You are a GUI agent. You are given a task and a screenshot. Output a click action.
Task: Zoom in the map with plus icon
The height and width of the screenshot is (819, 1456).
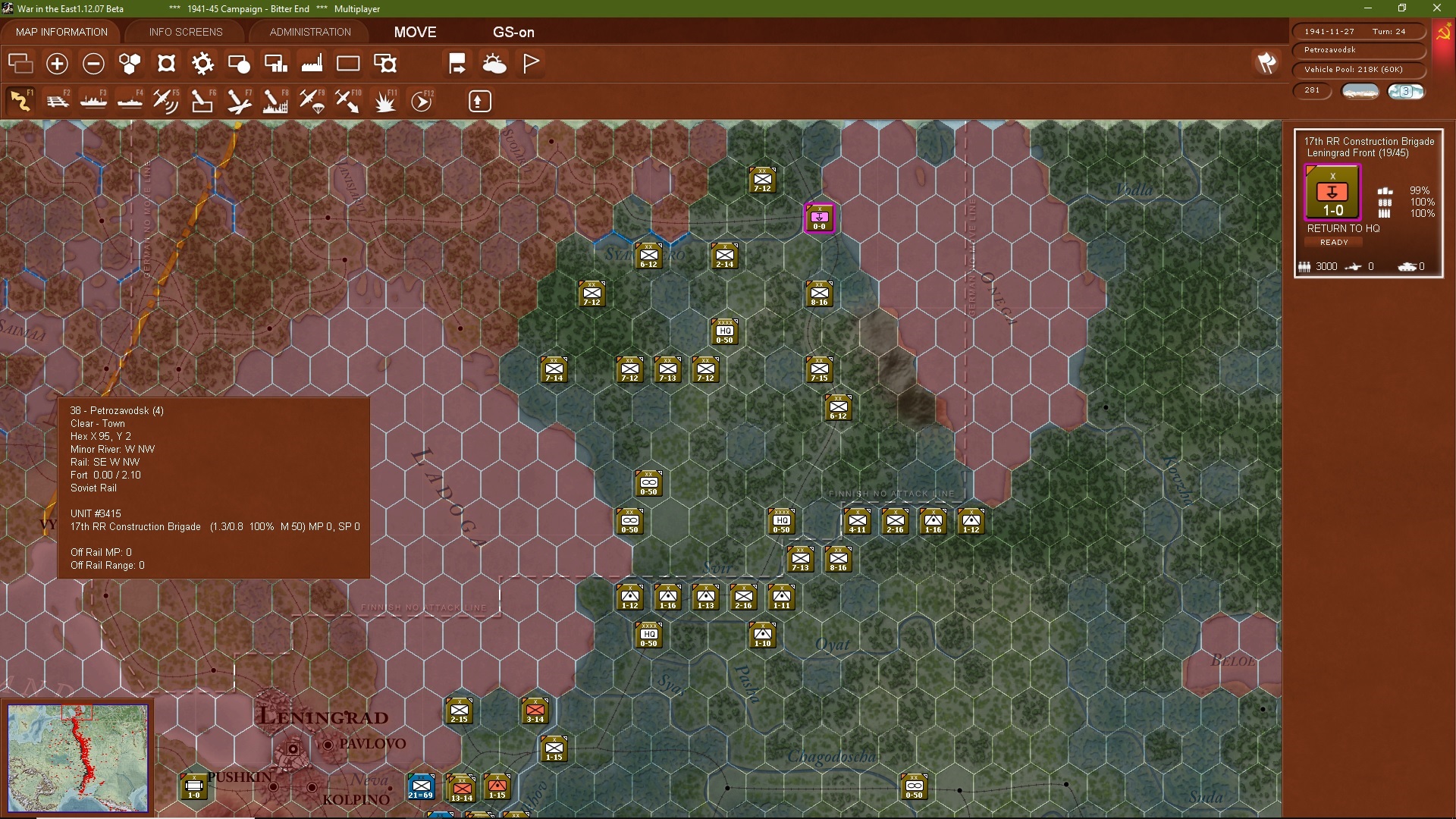point(57,64)
